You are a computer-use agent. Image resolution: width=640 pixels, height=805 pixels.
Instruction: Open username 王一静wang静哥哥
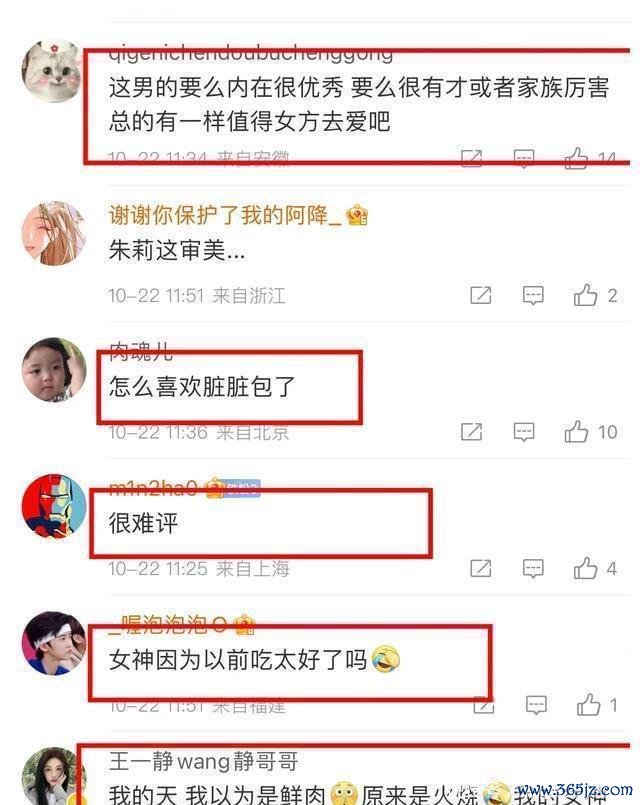[203, 761]
